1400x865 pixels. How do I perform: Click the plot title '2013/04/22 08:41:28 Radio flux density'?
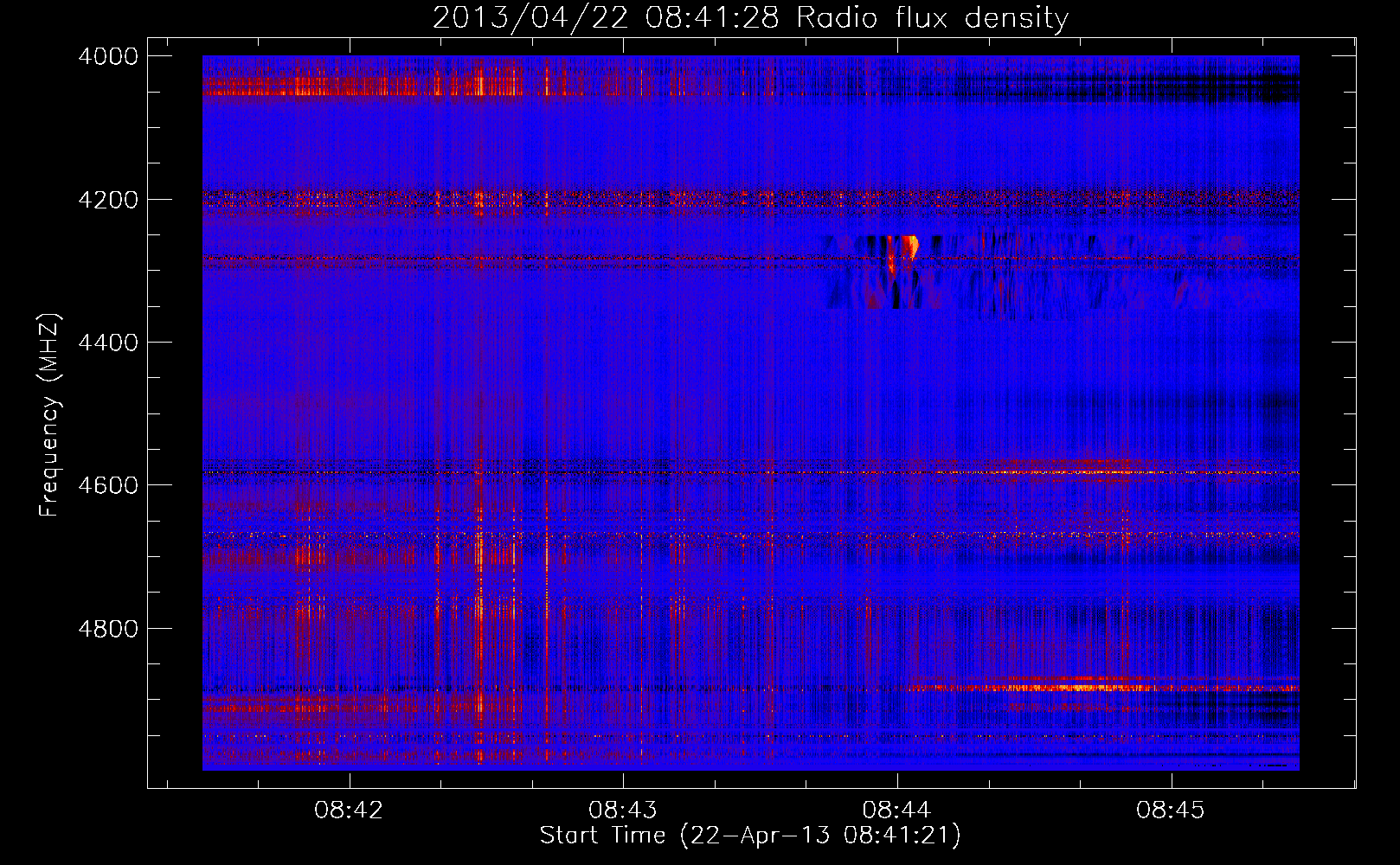(750, 17)
